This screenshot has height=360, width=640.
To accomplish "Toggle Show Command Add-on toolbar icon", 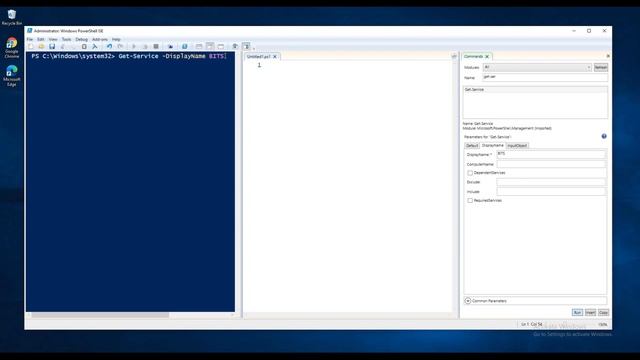I will pos(246,47).
